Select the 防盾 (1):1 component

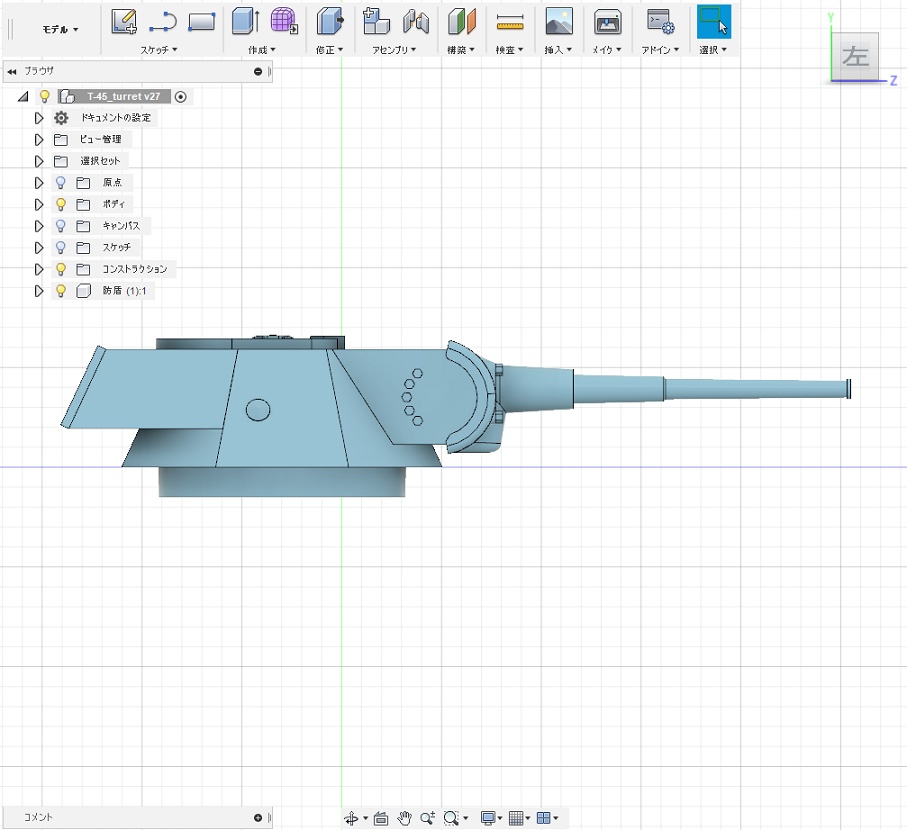click(125, 291)
